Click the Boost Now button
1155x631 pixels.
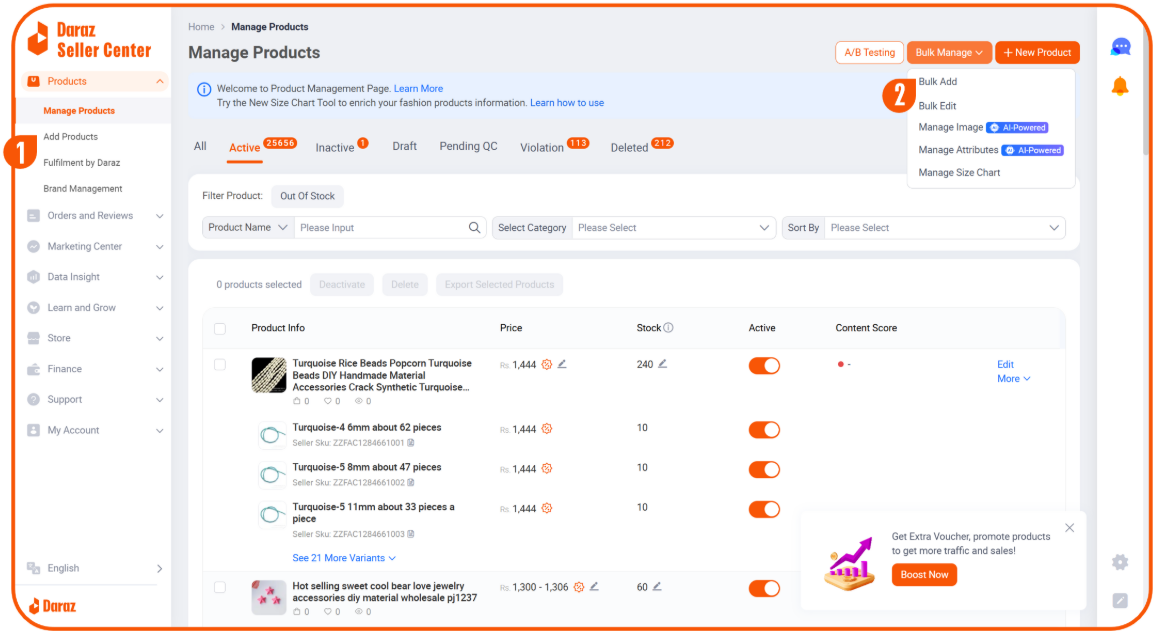[924, 575]
